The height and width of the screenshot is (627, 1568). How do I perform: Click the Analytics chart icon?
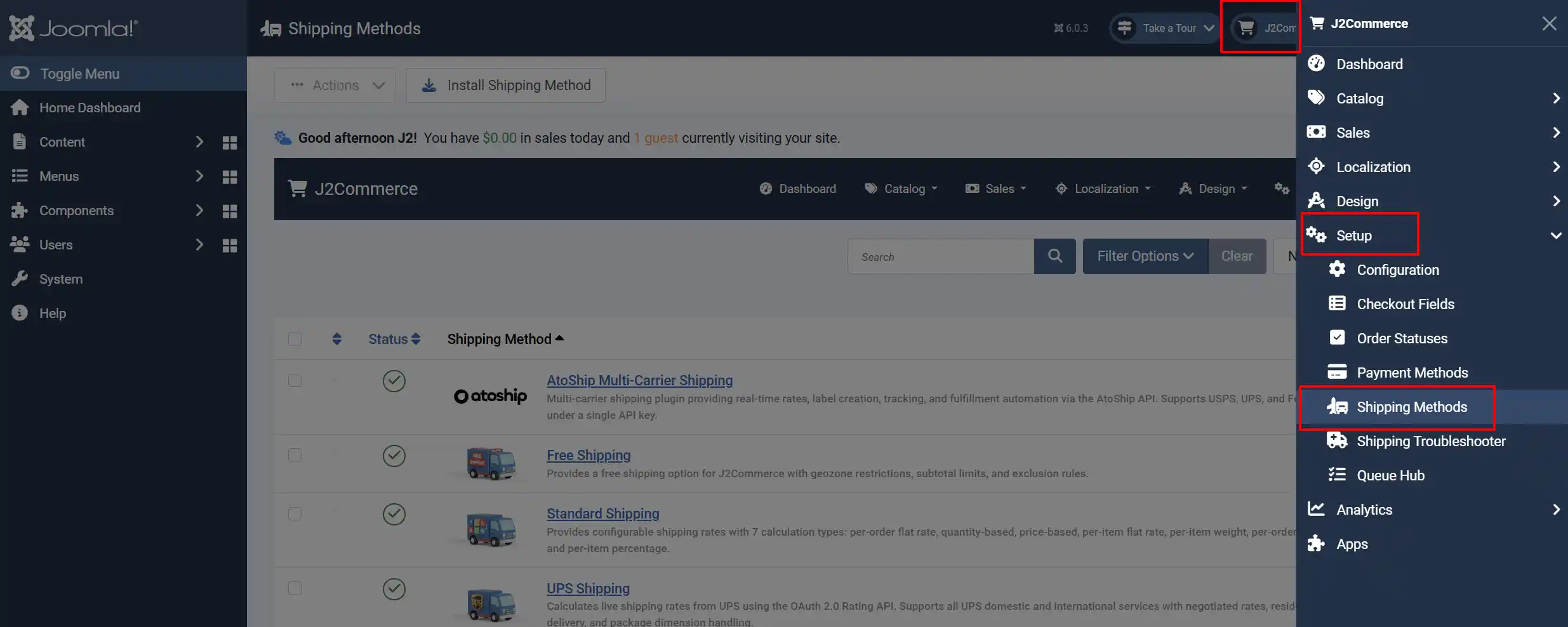coord(1317,509)
